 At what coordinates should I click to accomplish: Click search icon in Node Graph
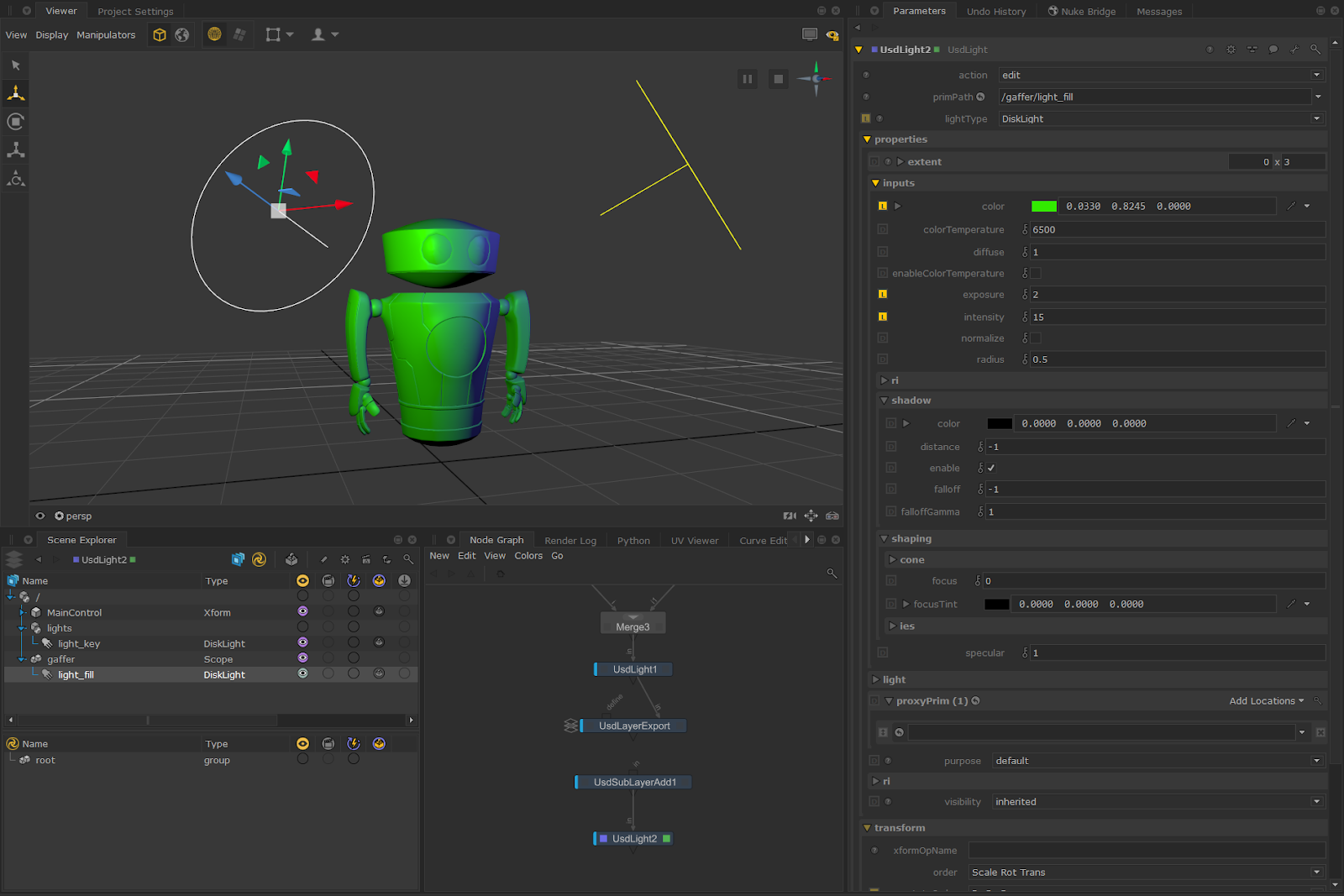[x=832, y=574]
